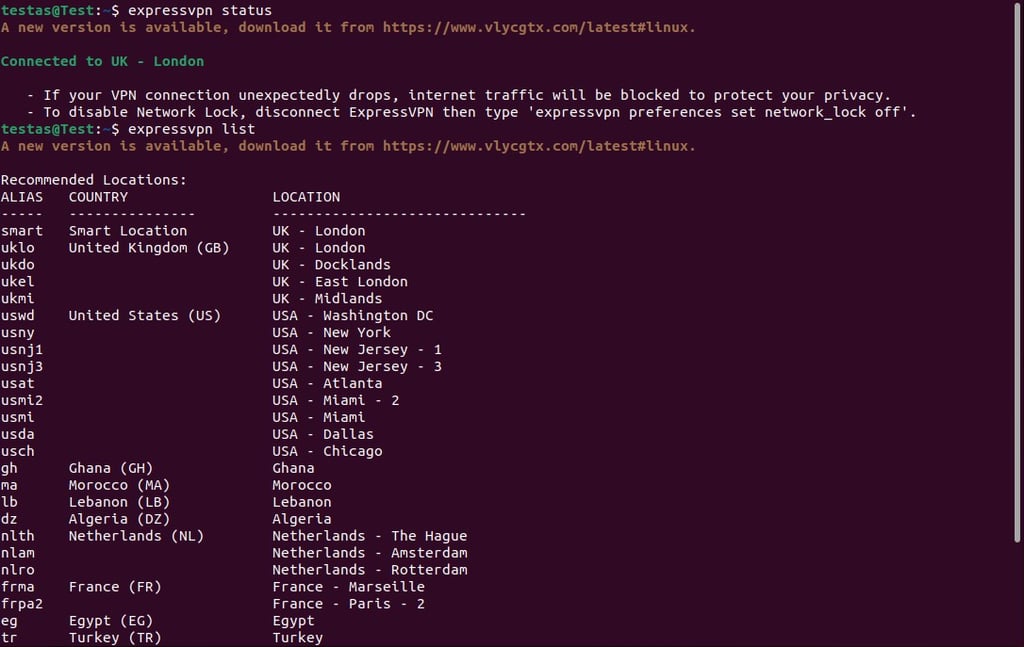This screenshot has height=647, width=1024.
Task: Click the 'uswd' alias
Action: pyautogui.click(x=18, y=316)
